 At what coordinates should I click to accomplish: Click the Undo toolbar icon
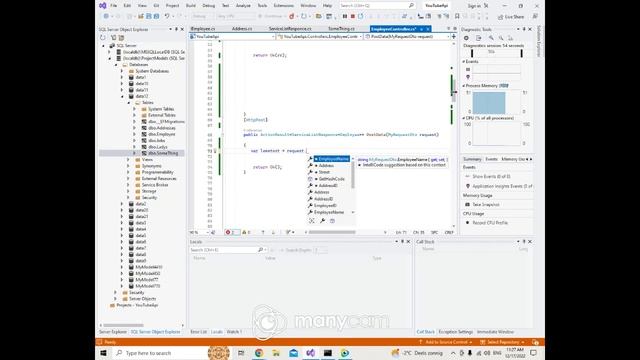167,16
